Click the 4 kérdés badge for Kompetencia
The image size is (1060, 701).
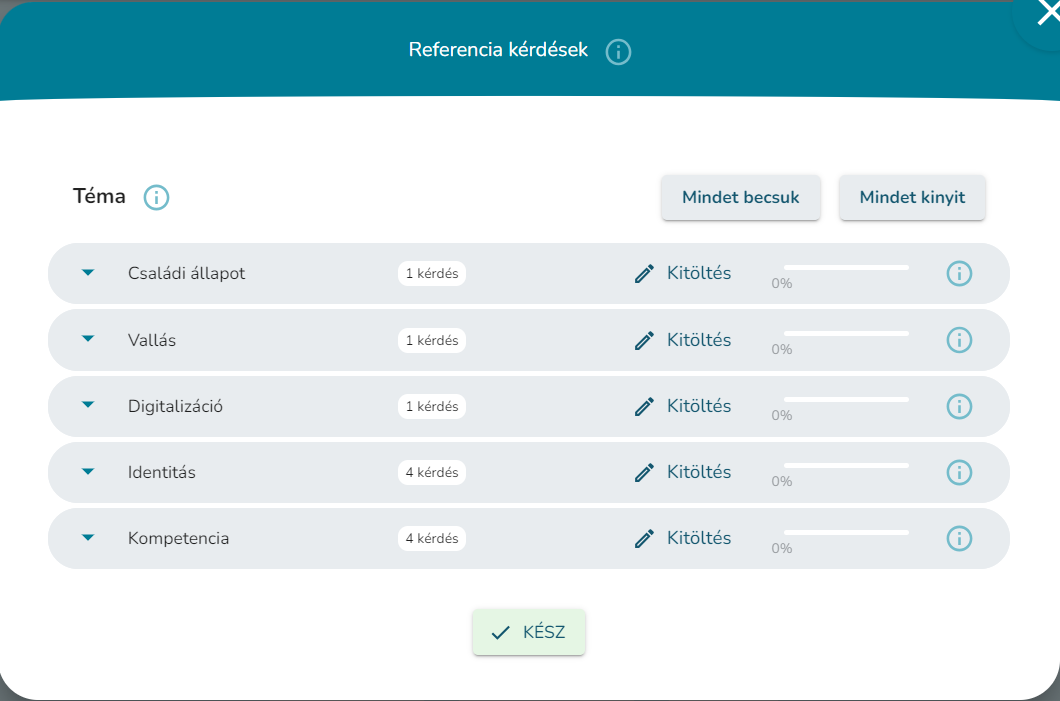(431, 538)
